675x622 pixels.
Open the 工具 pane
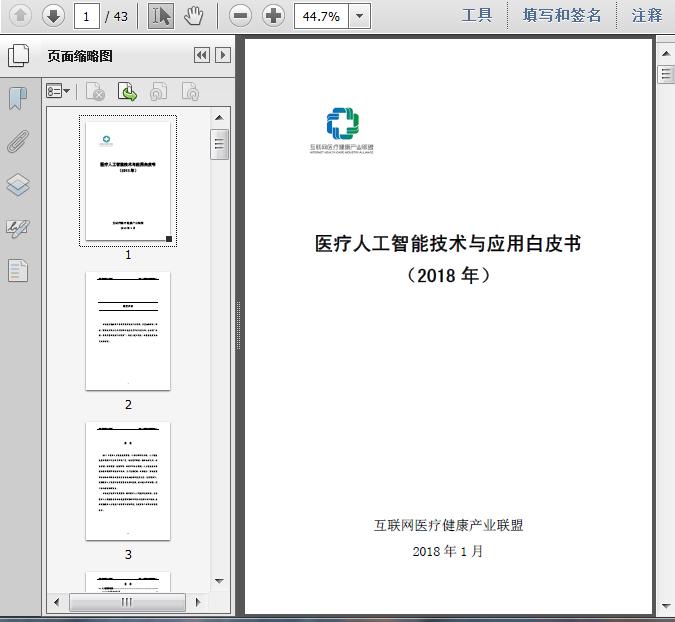477,15
